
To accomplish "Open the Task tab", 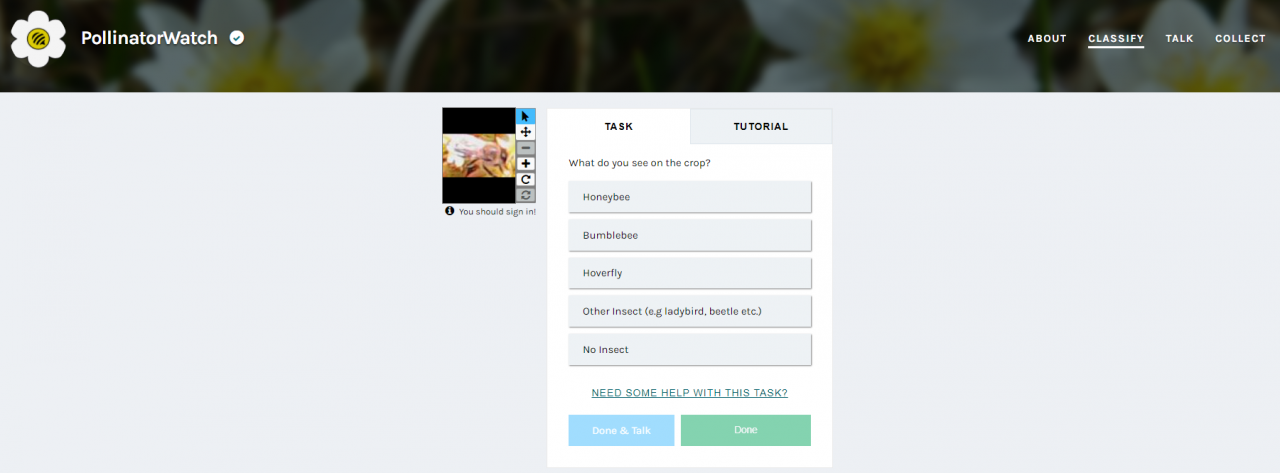I will 619,127.
